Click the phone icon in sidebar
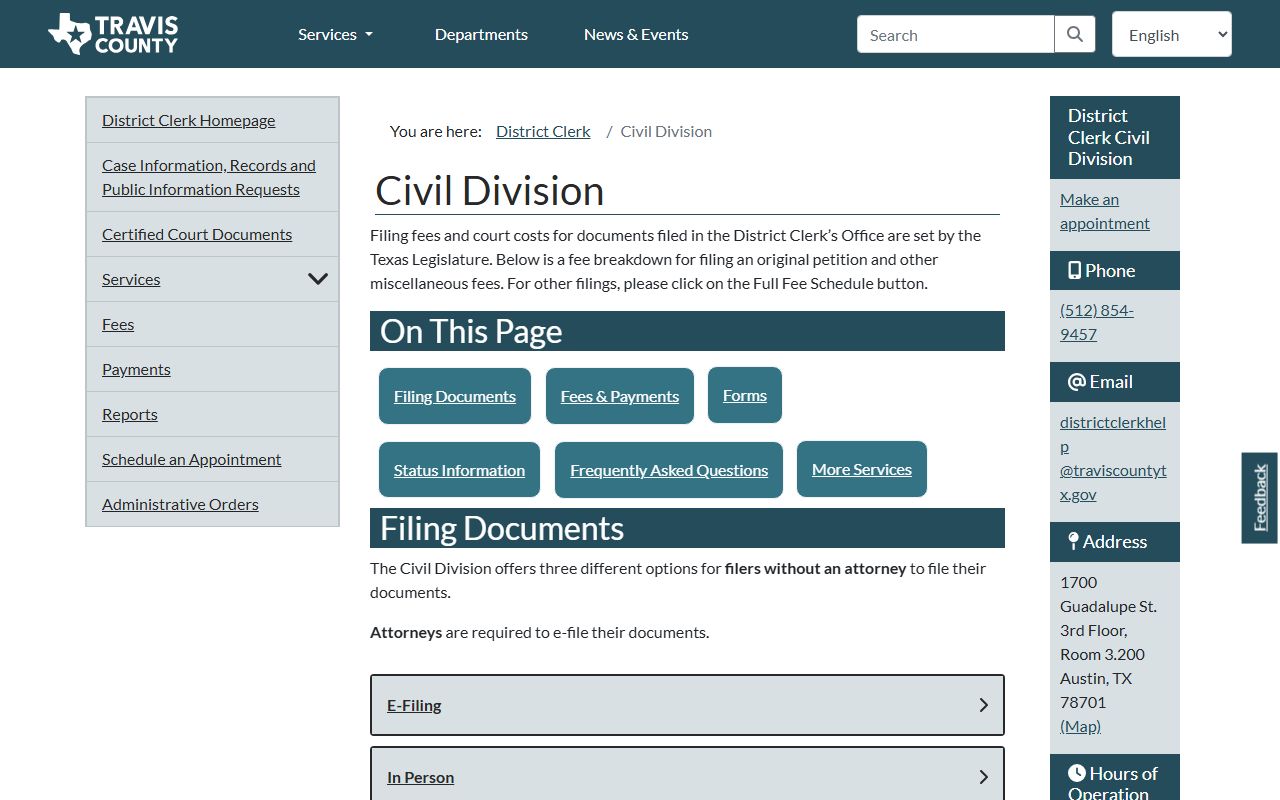 coord(1074,271)
